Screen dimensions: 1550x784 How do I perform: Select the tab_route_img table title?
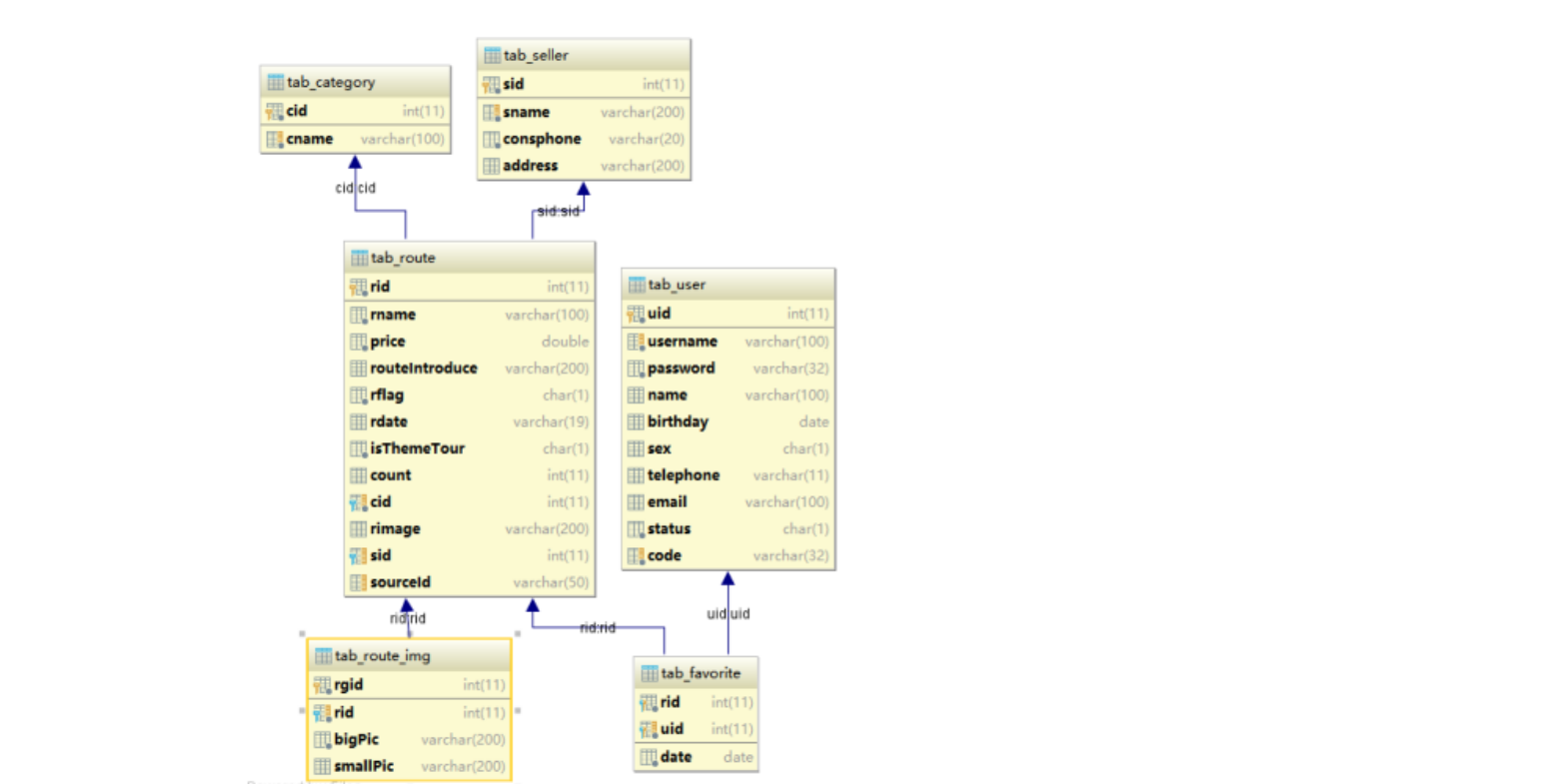point(383,656)
